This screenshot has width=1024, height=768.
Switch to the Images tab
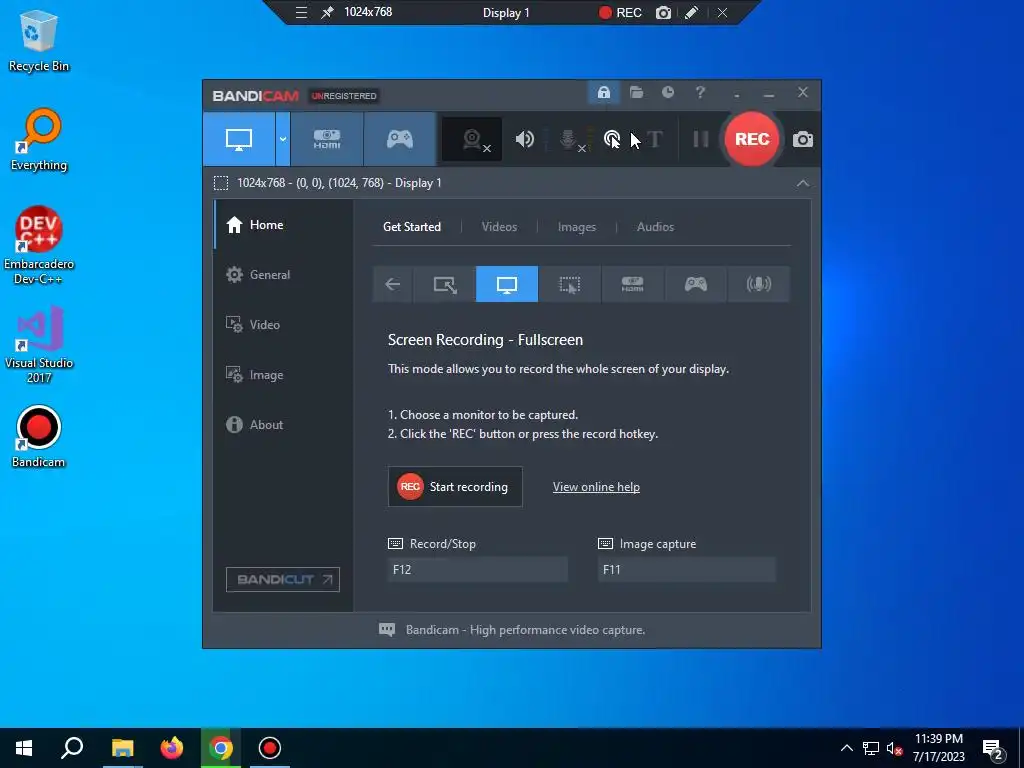[577, 227]
